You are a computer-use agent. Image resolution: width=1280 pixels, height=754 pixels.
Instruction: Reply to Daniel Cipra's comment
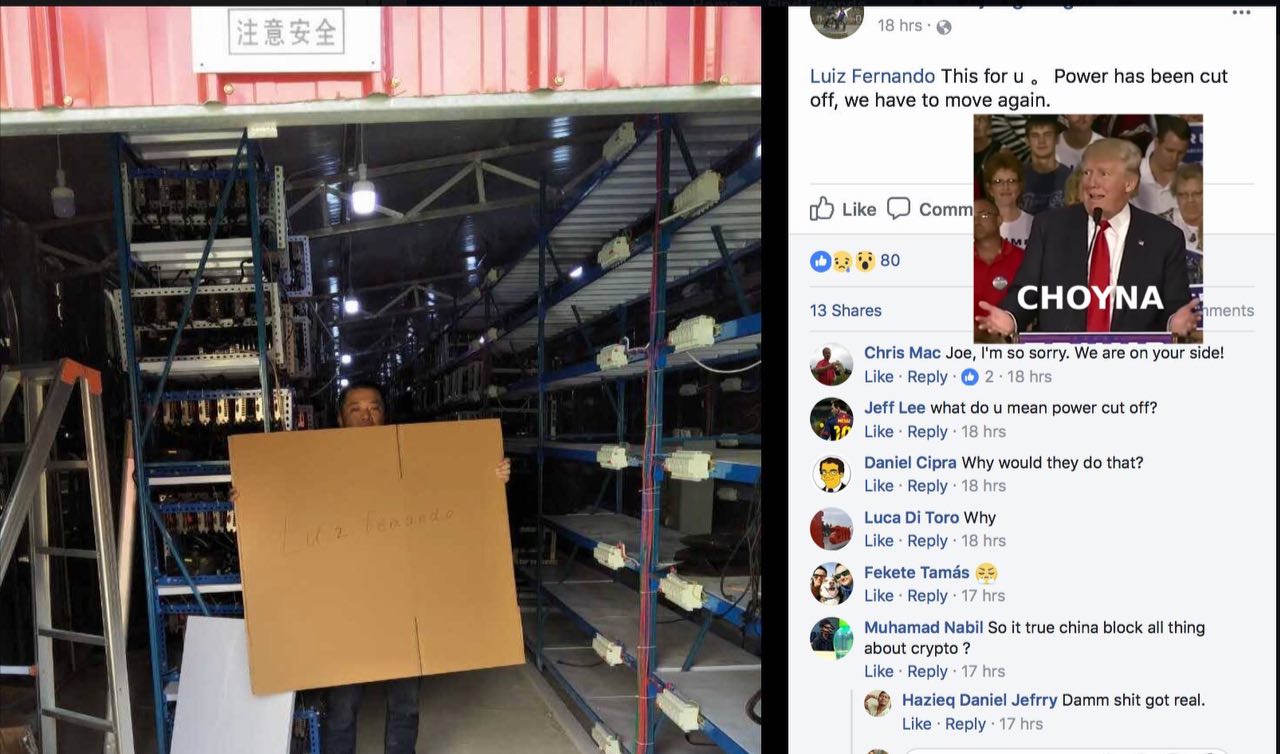tap(927, 486)
